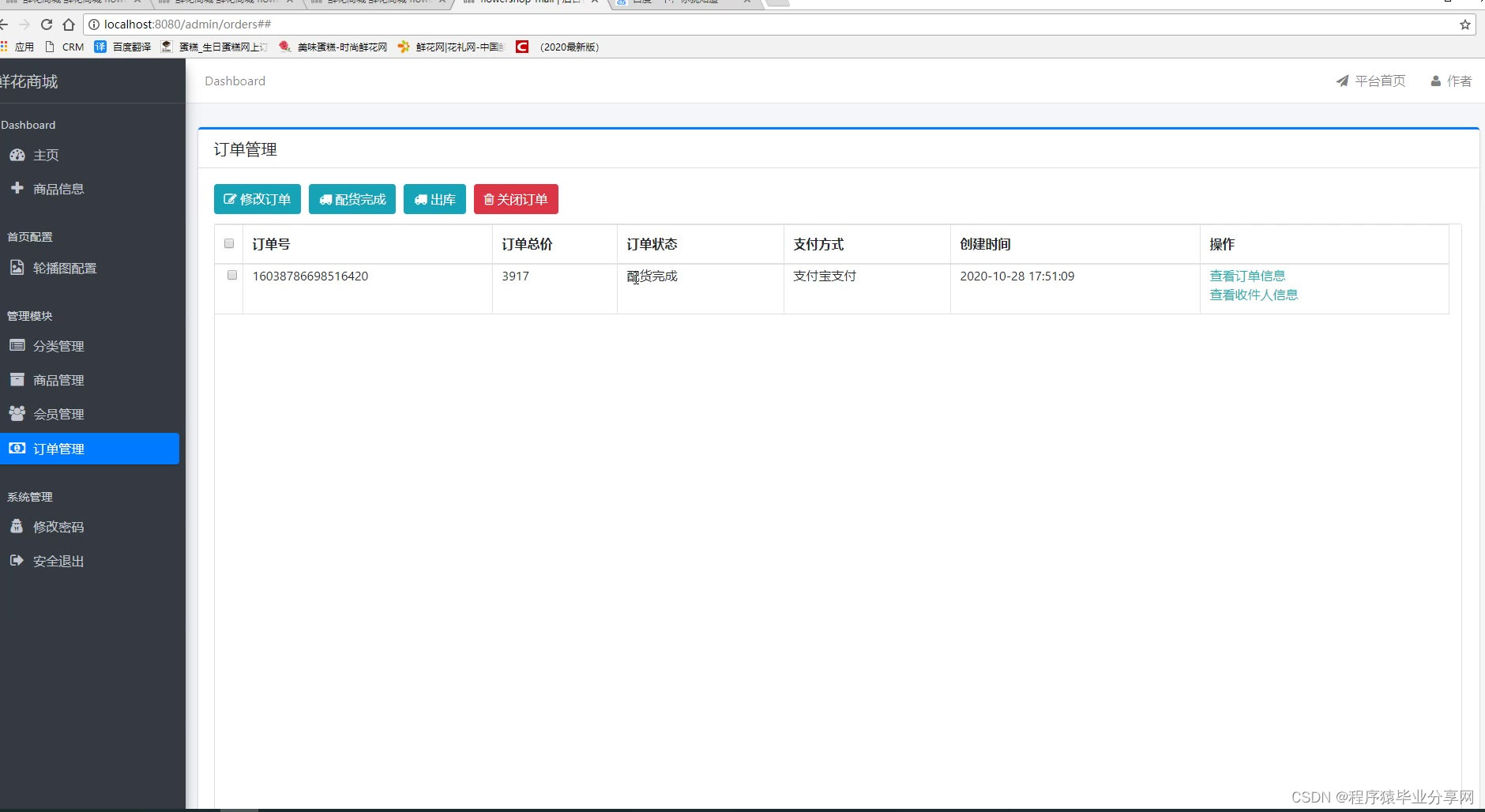Click the sign-out icon beside 安全退出
The height and width of the screenshot is (812, 1485).
(x=17, y=560)
